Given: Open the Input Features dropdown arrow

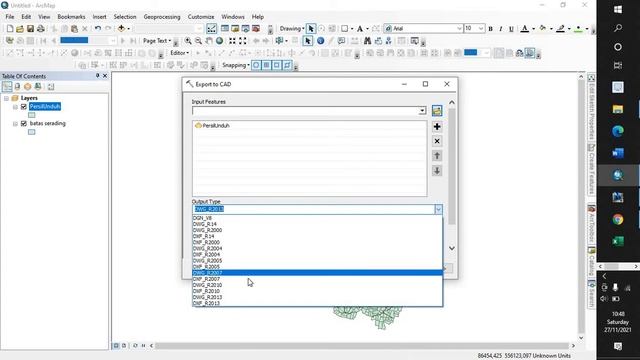Looking at the screenshot, I should click(422, 111).
